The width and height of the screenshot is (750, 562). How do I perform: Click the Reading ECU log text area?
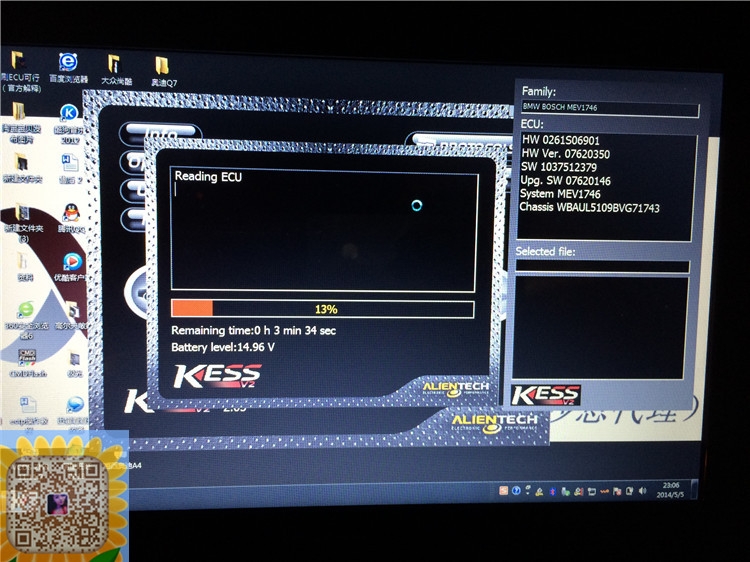(x=324, y=229)
